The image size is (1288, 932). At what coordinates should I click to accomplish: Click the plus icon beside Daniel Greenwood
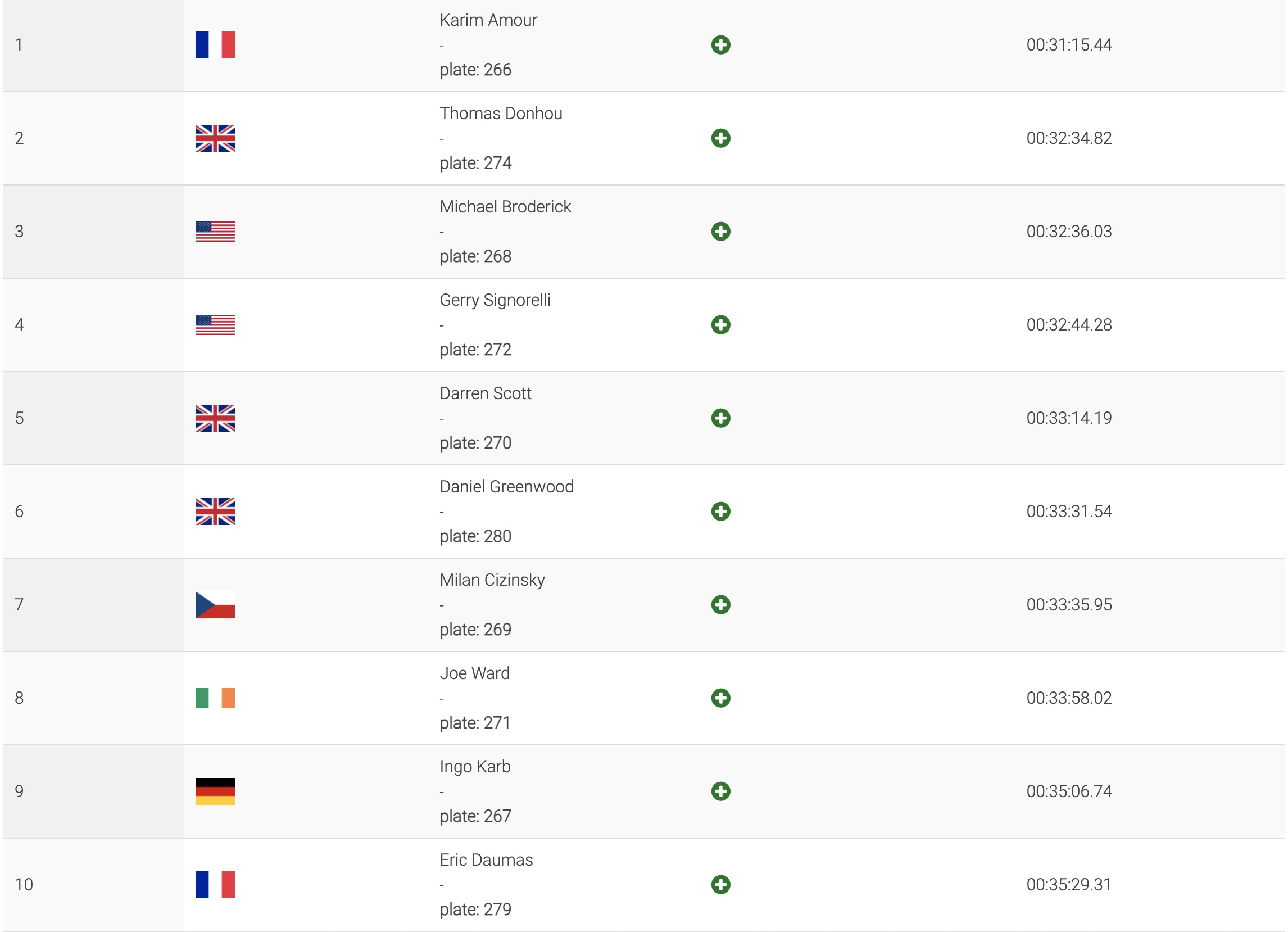pos(720,511)
